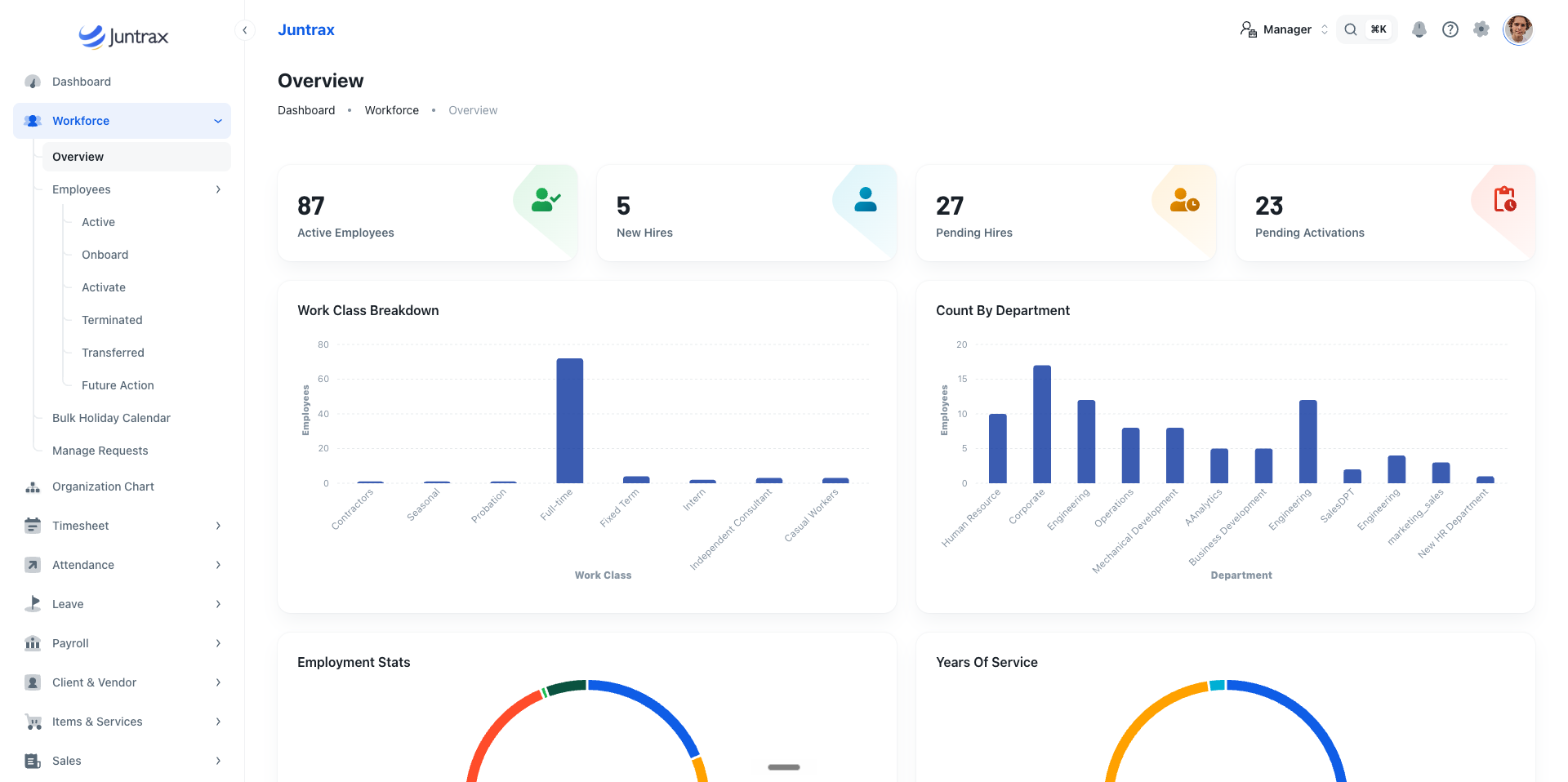Image resolution: width=1568 pixels, height=782 pixels.
Task: Expand the Items & Services chevron
Action: tap(218, 722)
